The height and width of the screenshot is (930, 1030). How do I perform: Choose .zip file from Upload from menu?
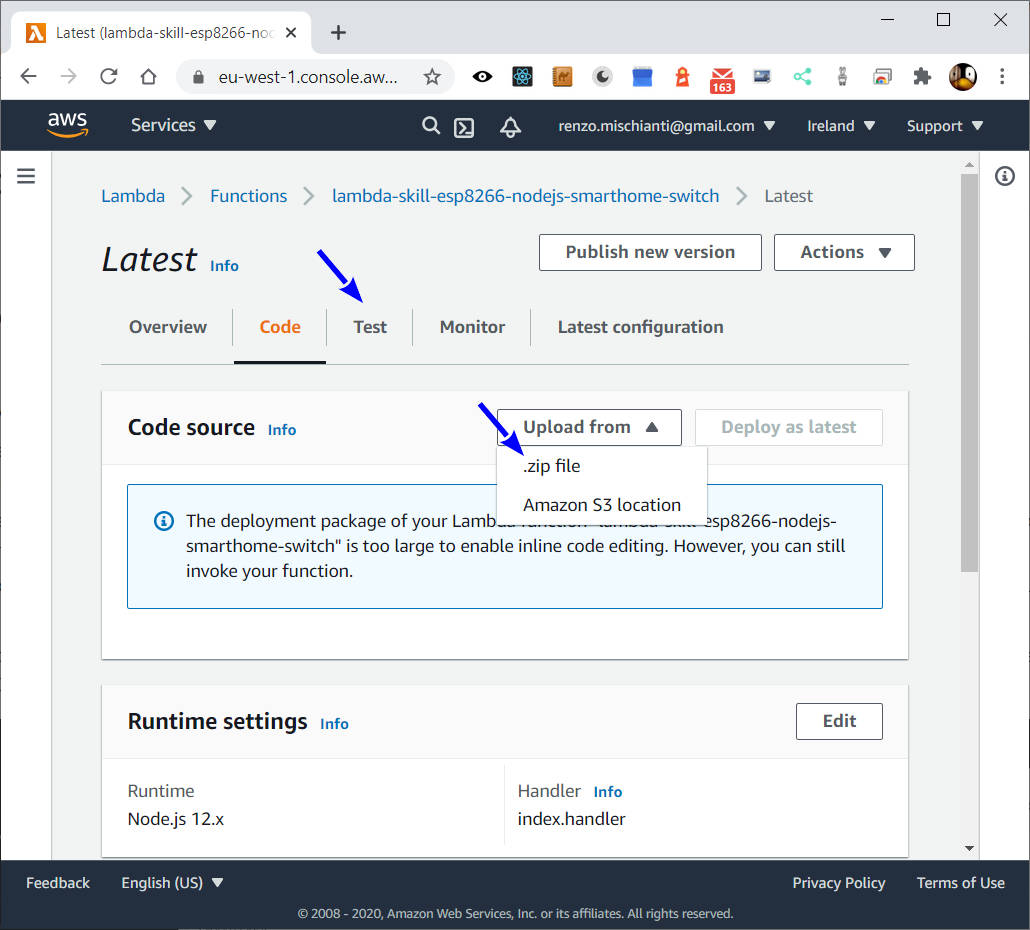550,465
